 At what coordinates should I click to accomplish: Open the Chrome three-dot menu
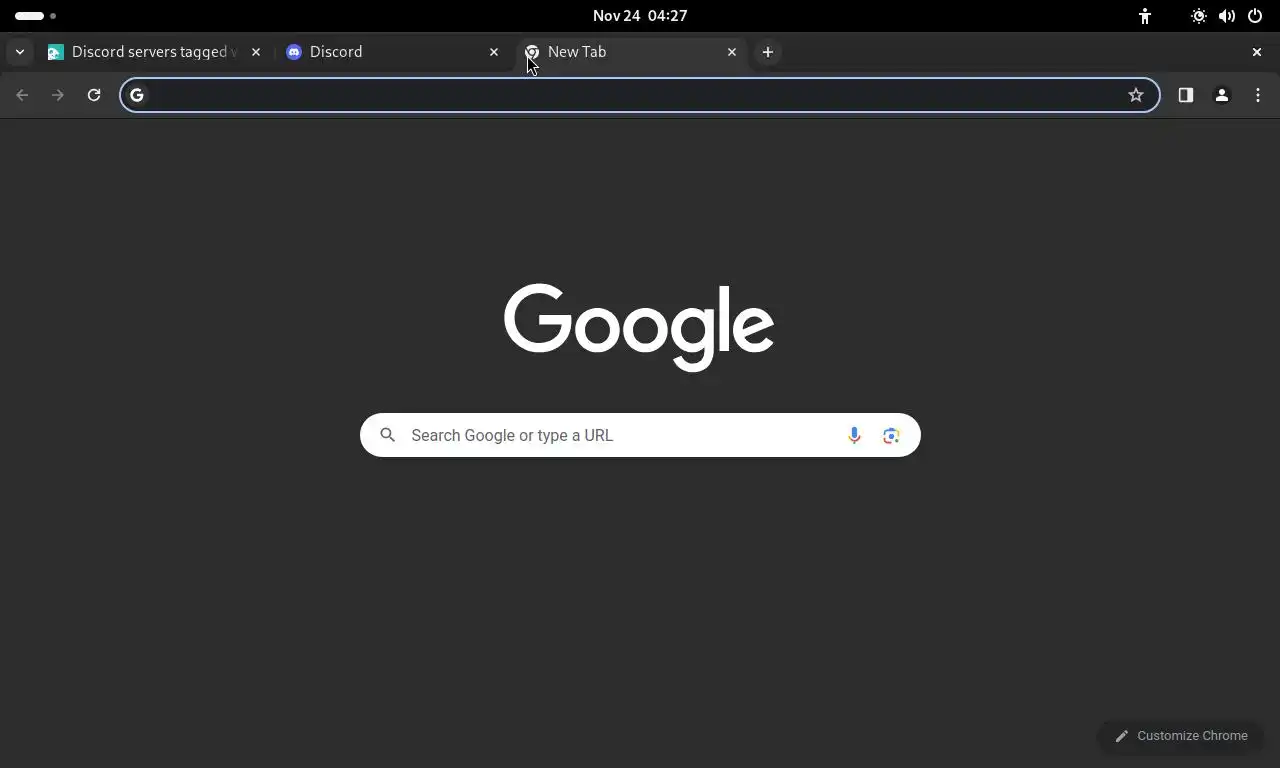1258,95
